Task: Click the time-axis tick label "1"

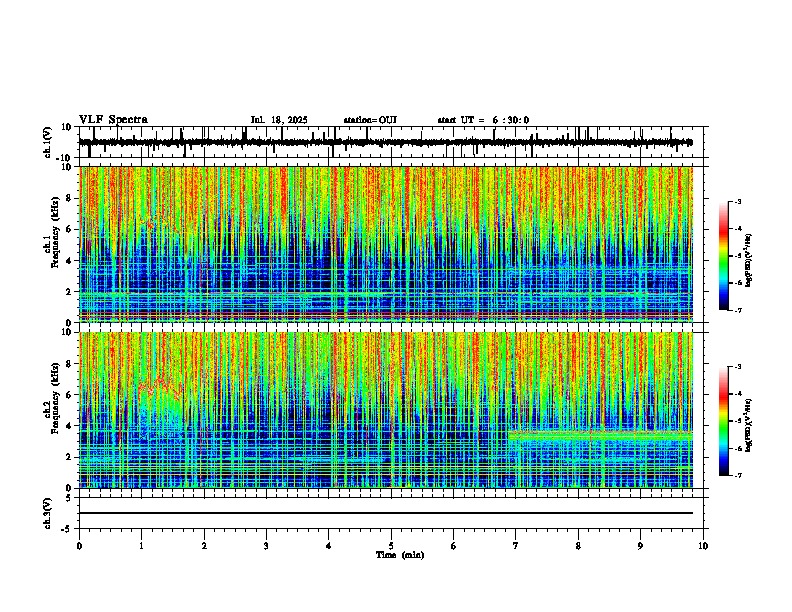Action: tap(141, 546)
